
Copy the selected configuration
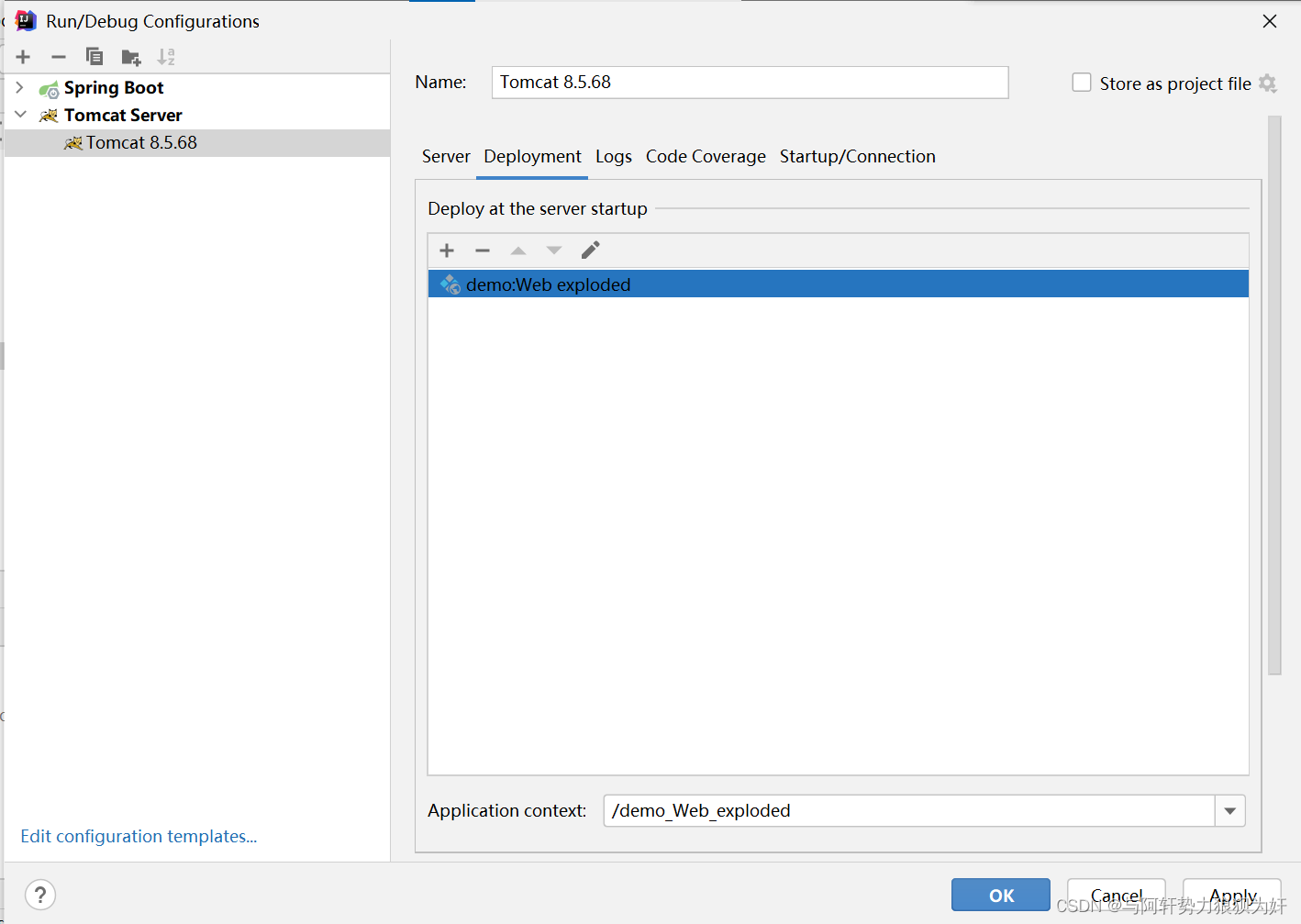pos(95,56)
